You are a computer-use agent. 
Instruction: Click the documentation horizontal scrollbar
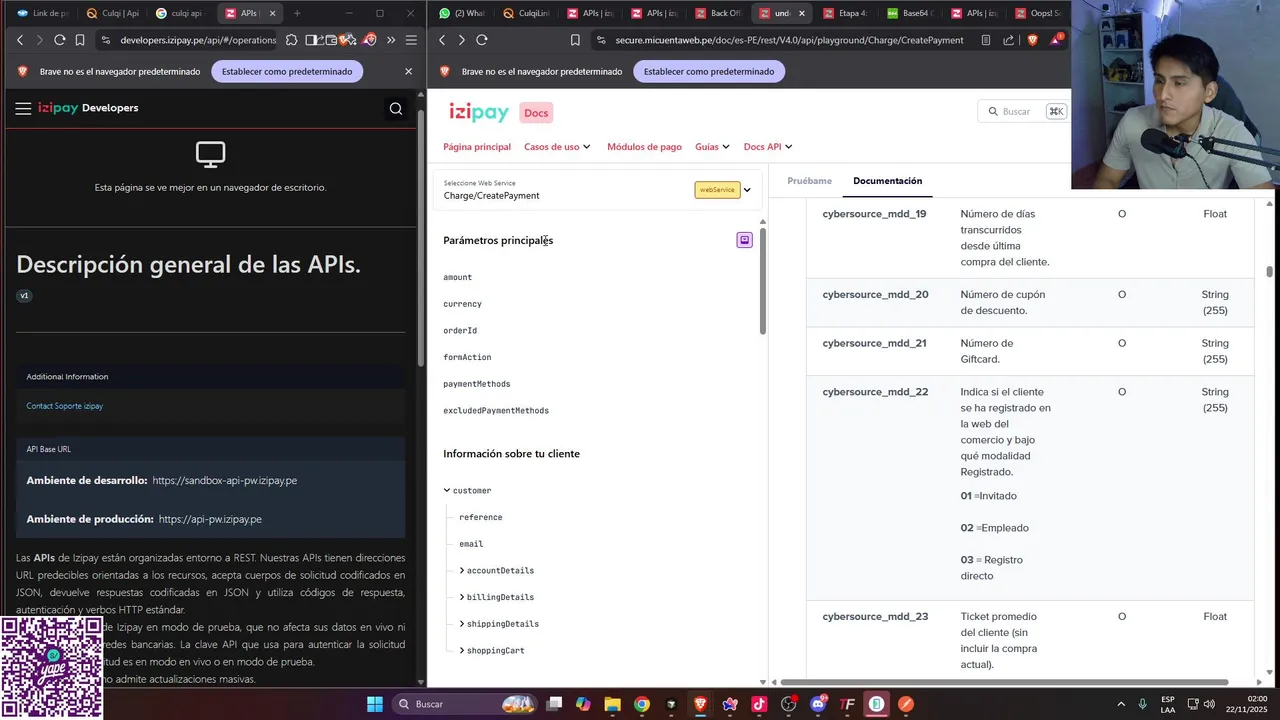(1004, 682)
